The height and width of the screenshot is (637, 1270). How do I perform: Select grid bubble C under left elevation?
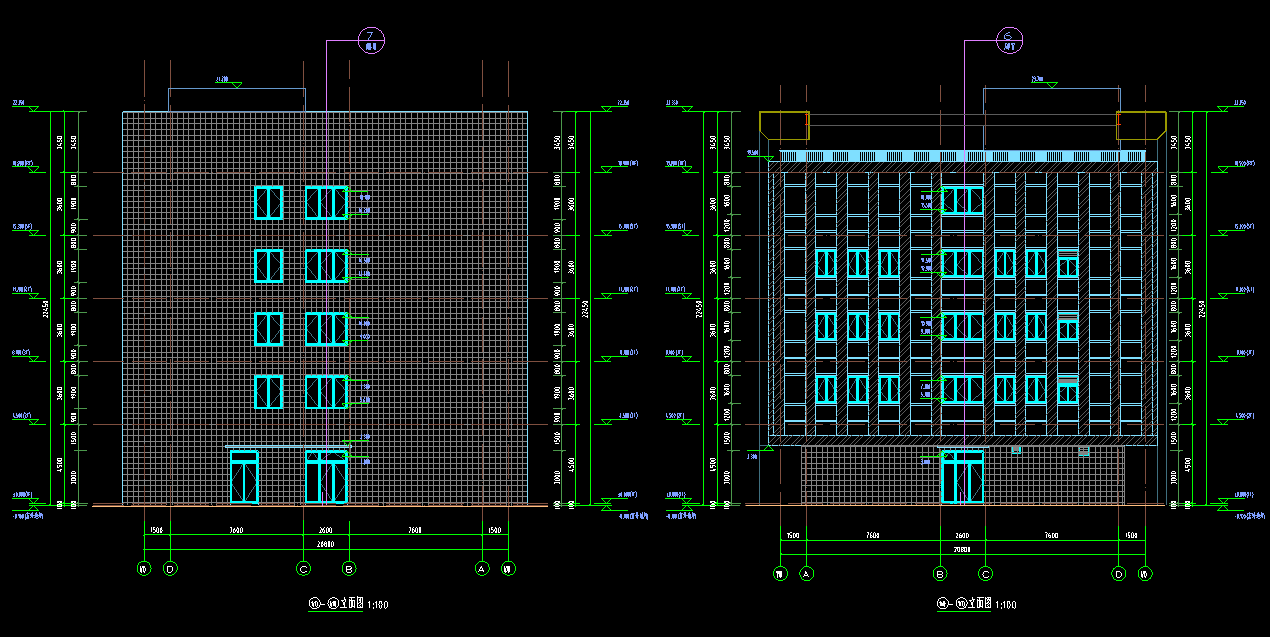click(x=304, y=569)
